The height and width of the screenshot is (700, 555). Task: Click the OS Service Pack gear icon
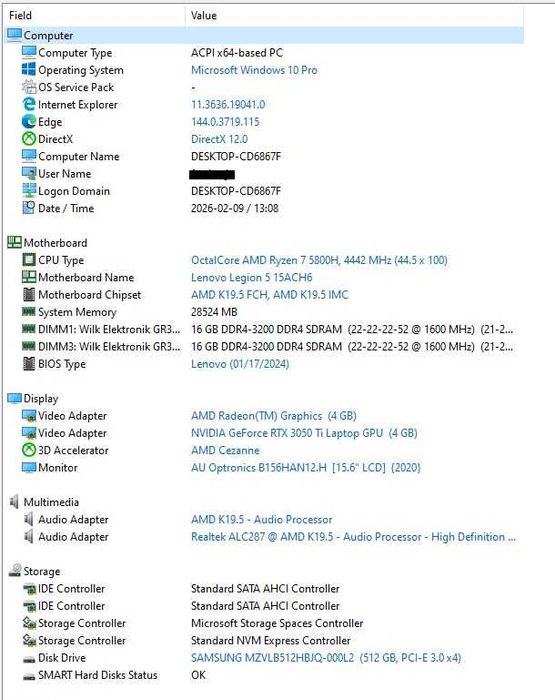point(29,87)
